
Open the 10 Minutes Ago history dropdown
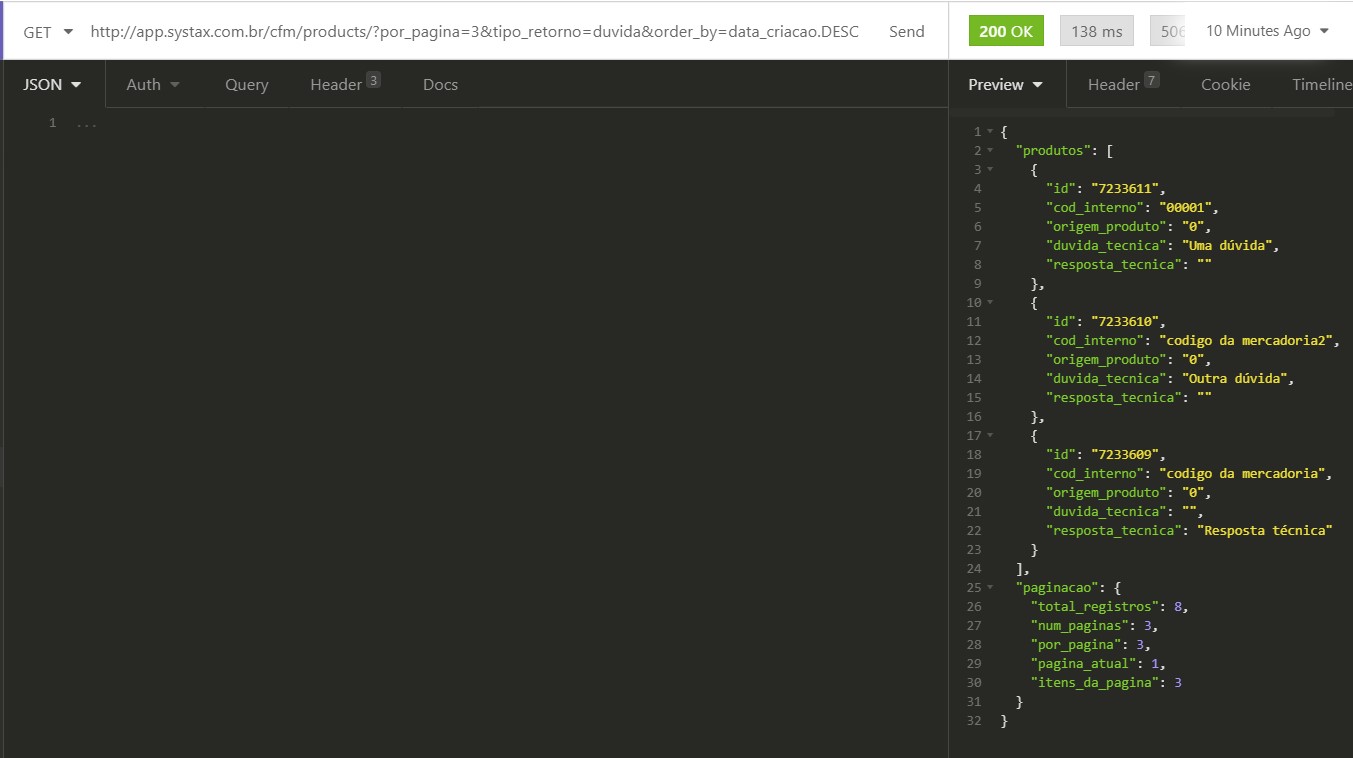tap(1267, 31)
